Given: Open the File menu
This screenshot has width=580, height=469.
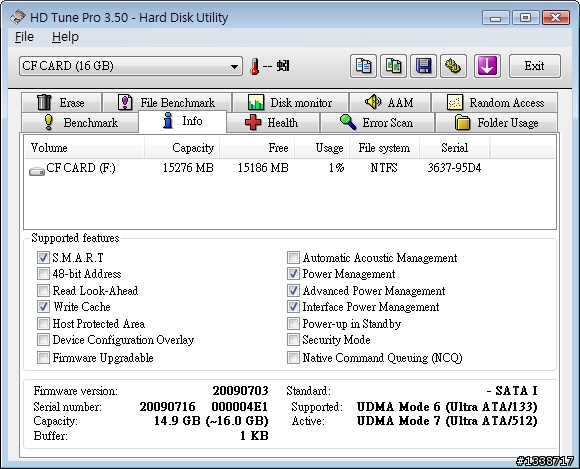Looking at the screenshot, I should 24,37.
